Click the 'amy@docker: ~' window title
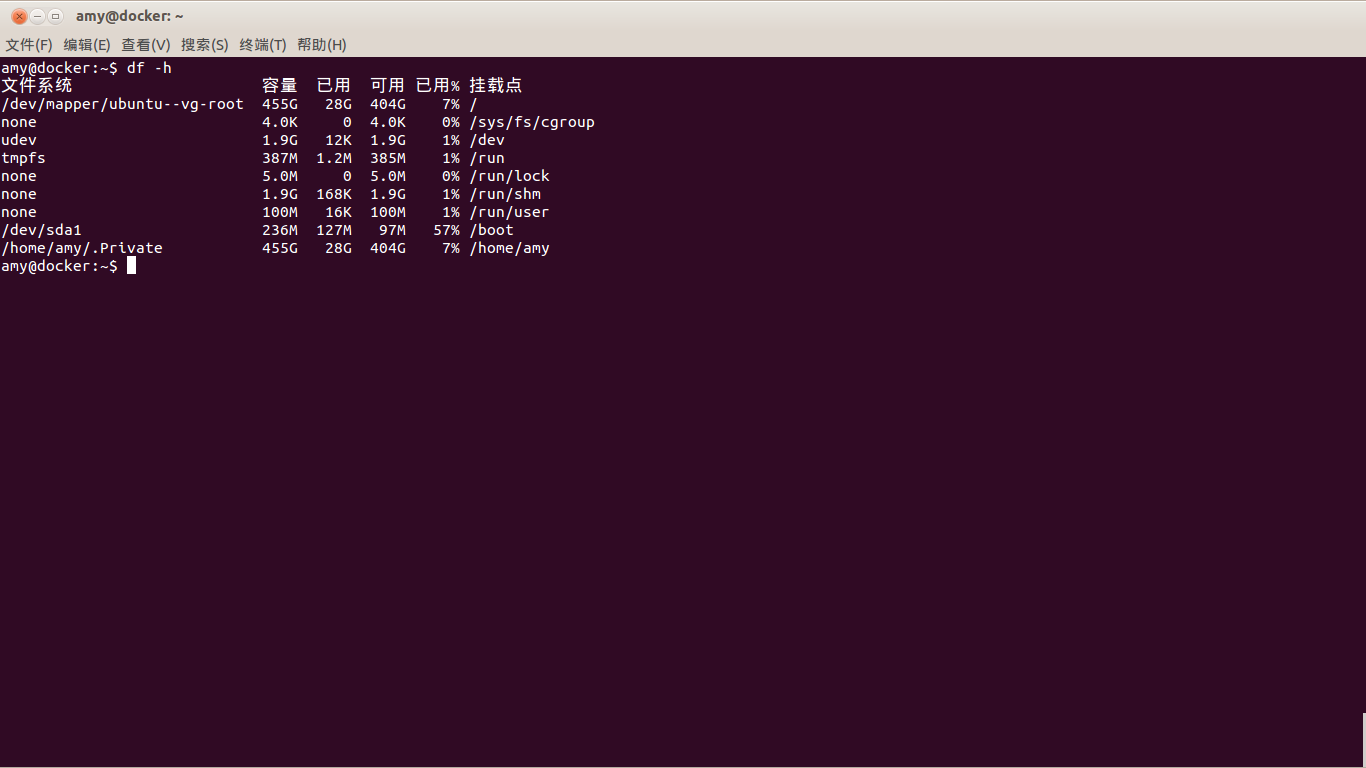 tap(129, 16)
